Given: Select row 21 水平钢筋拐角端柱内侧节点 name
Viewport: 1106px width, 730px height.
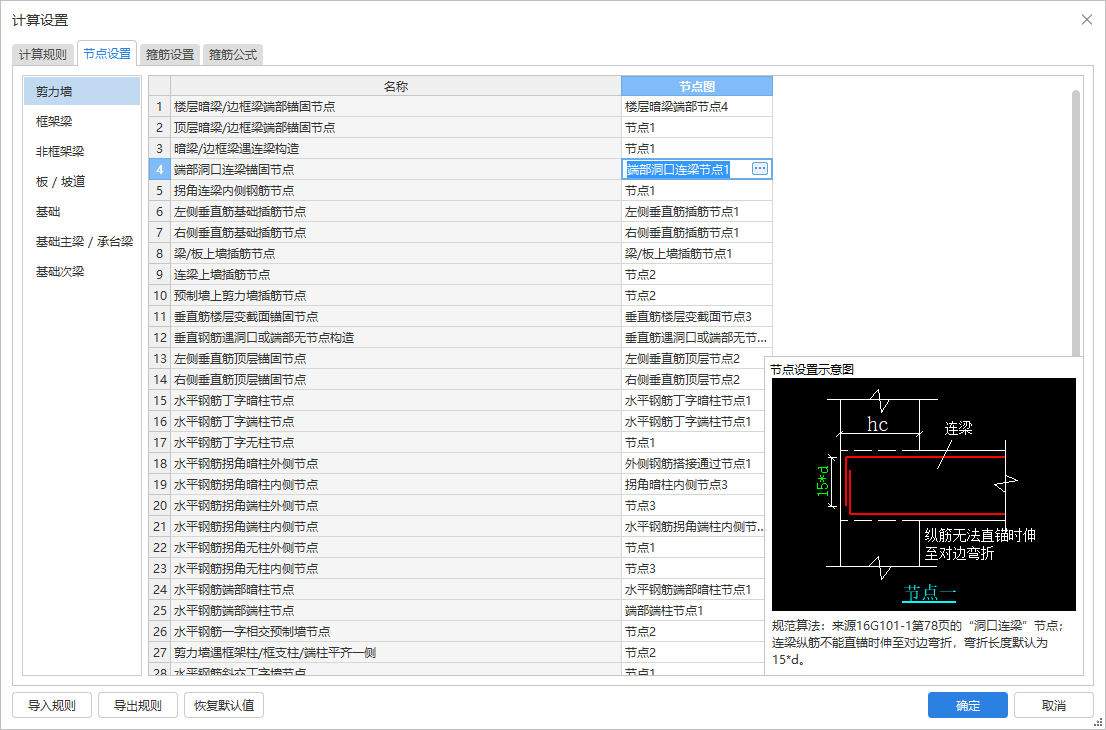Looking at the screenshot, I should pos(396,526).
